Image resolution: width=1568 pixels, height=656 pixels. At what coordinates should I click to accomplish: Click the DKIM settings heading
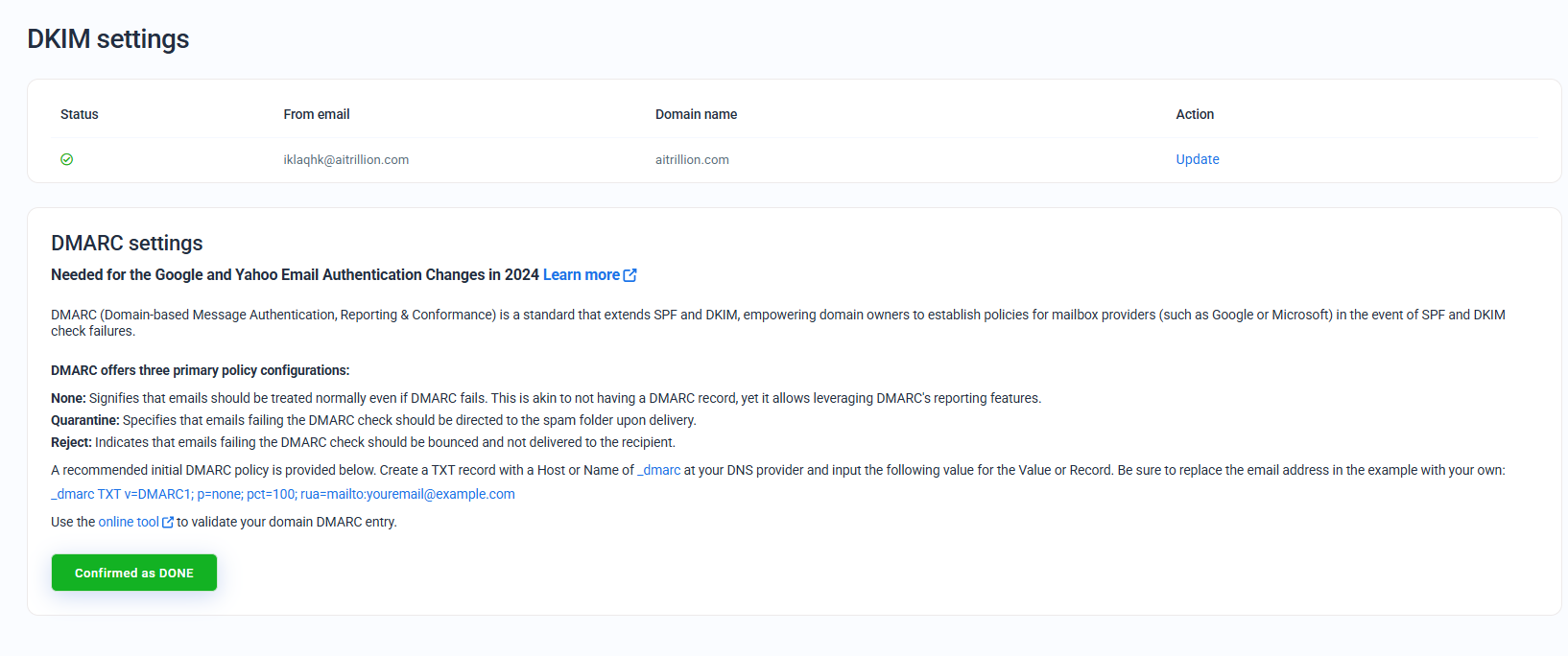tap(108, 39)
